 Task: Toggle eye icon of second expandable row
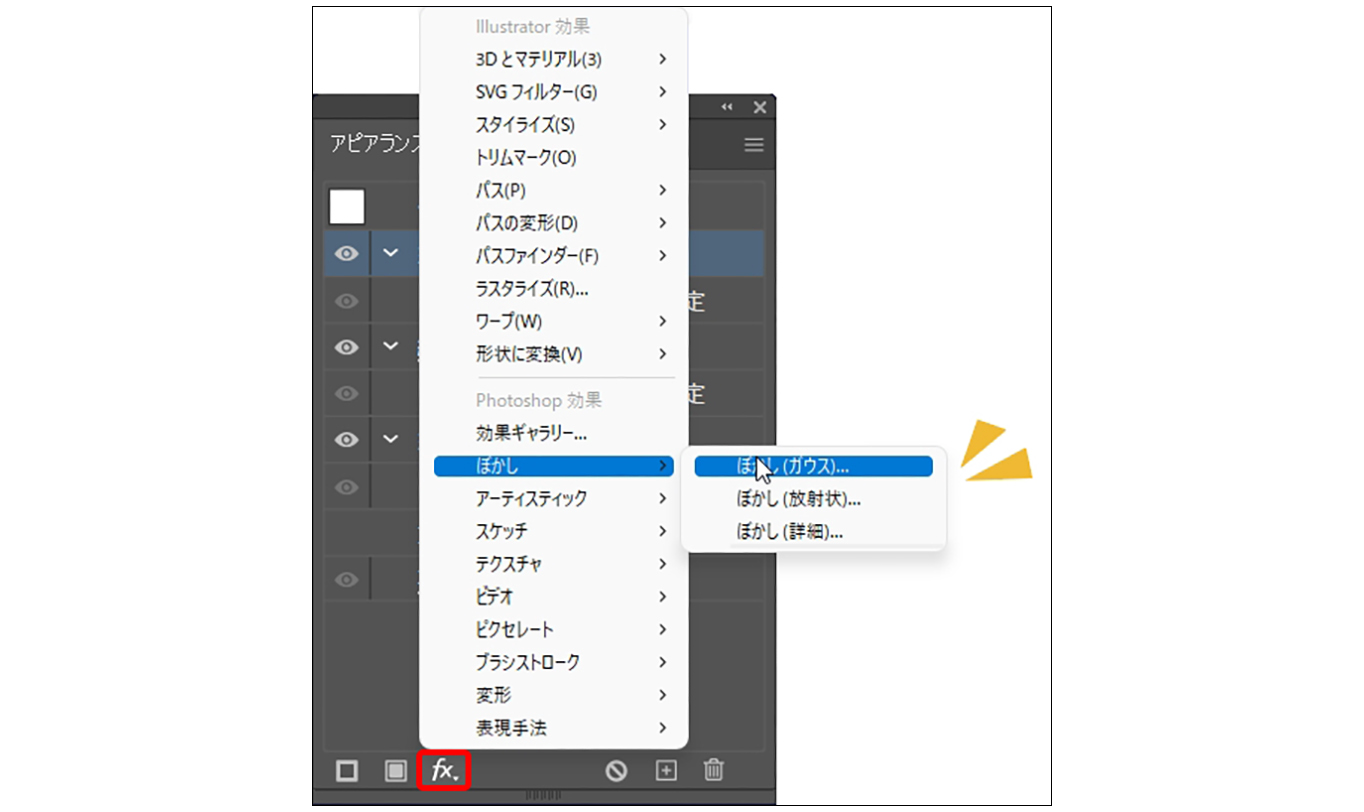point(346,347)
